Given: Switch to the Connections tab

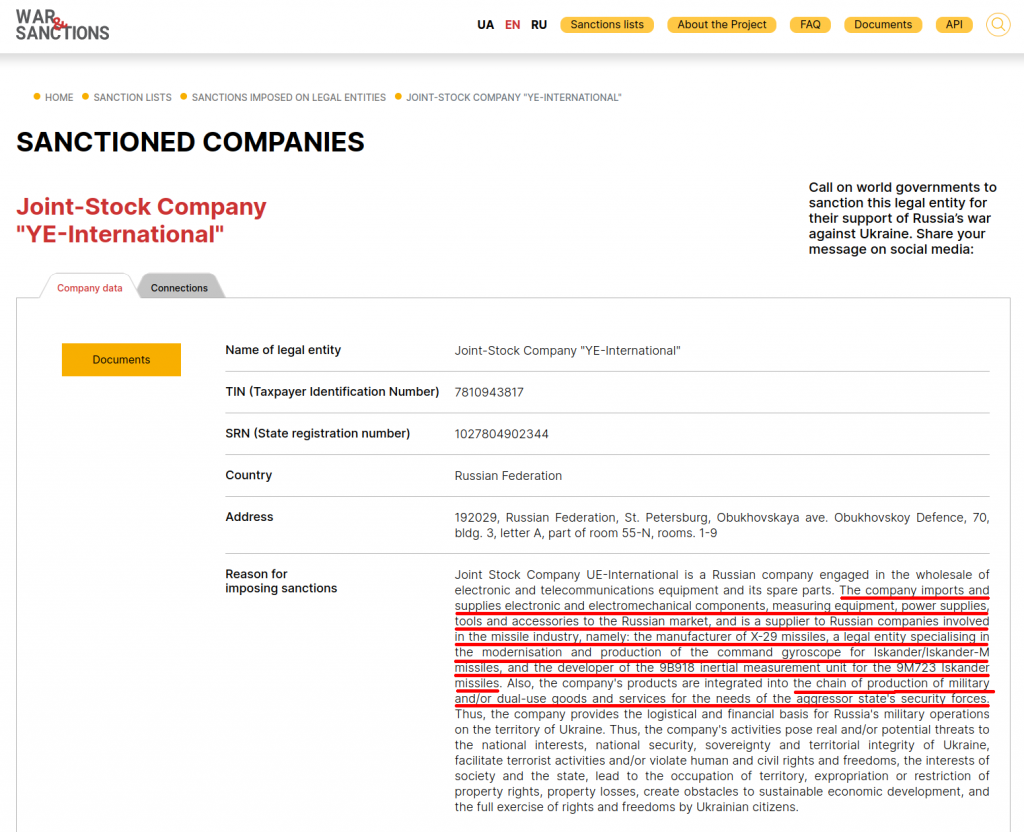Looking at the screenshot, I should tap(179, 288).
